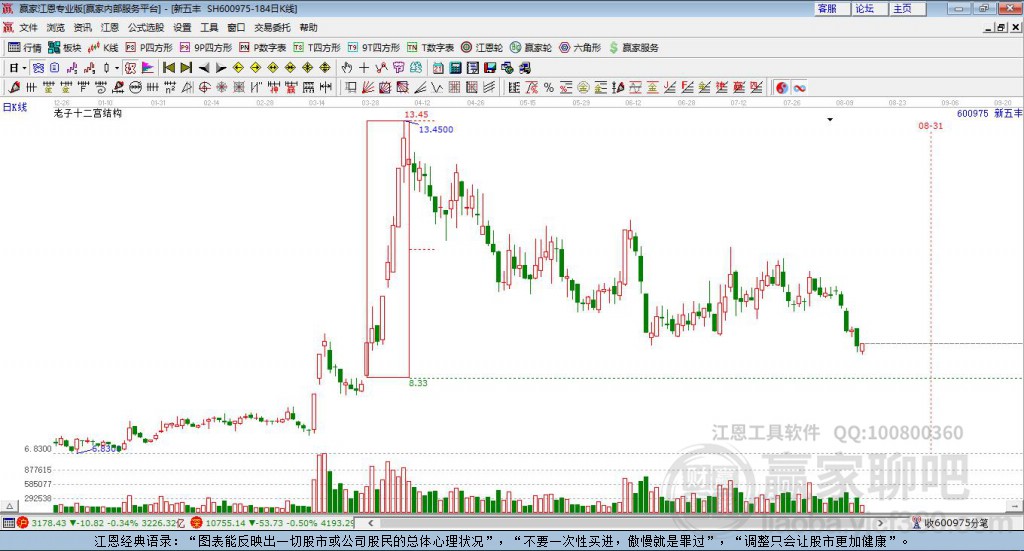Click the 13.4500 price high label
Screen dimensions: 1024x551
(436, 129)
